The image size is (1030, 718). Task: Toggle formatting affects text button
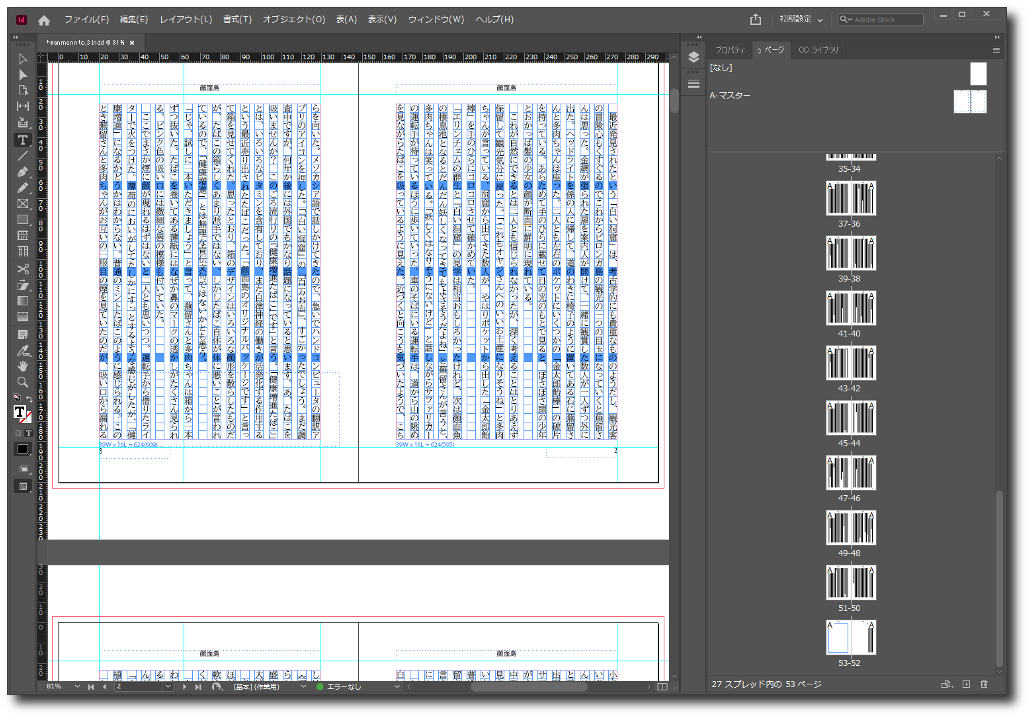[27, 432]
